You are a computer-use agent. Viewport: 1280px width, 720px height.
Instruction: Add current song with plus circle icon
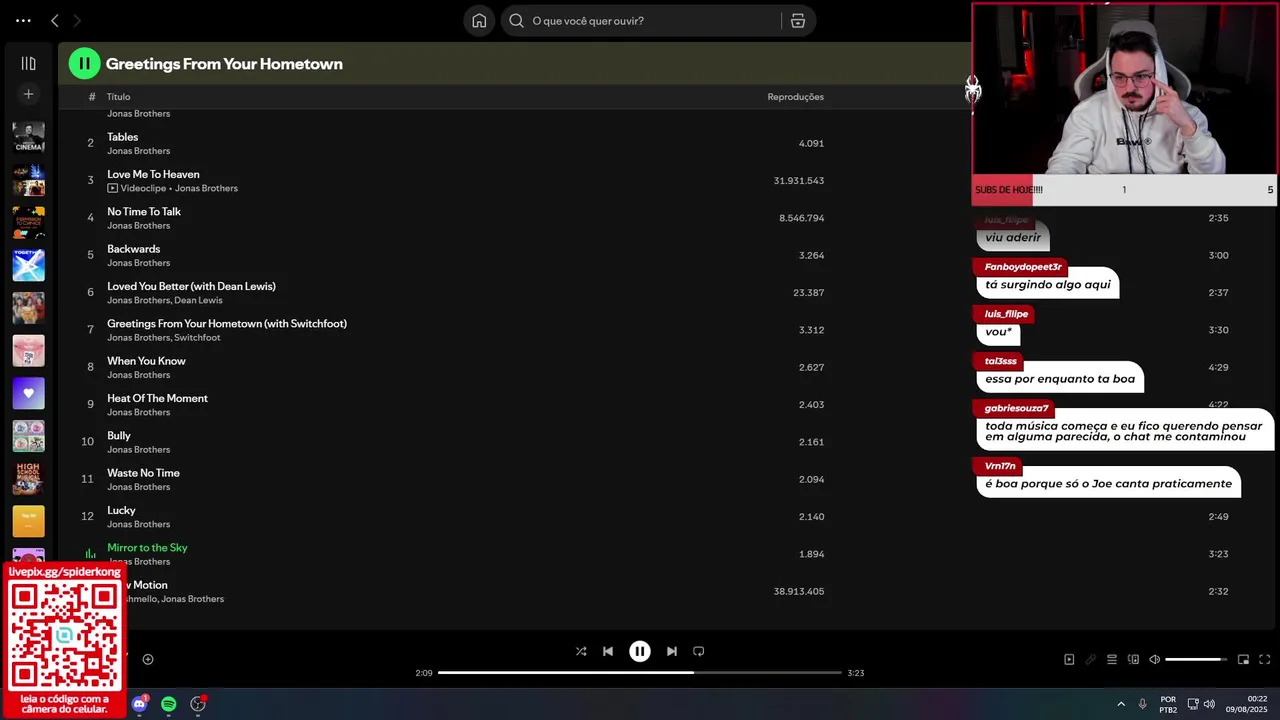pyautogui.click(x=148, y=659)
